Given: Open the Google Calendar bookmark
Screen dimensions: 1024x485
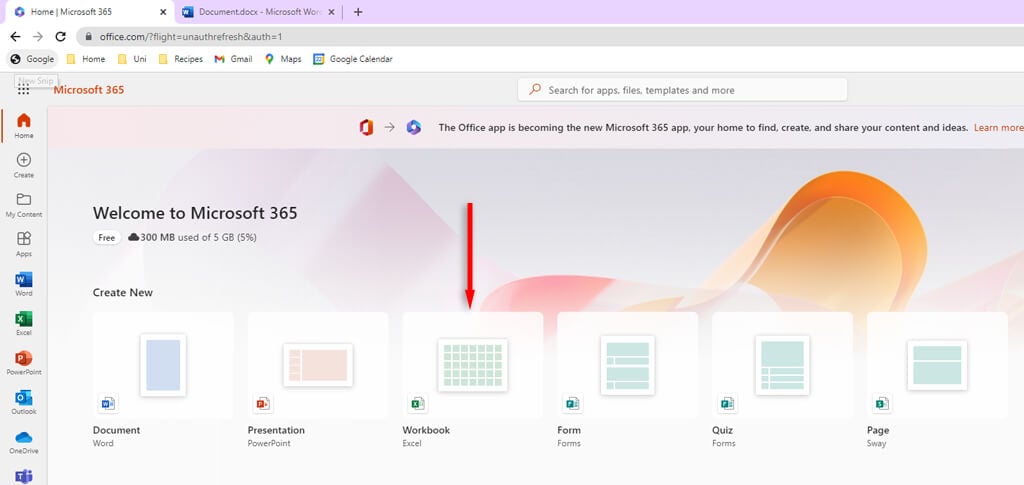Looking at the screenshot, I should [x=353, y=59].
